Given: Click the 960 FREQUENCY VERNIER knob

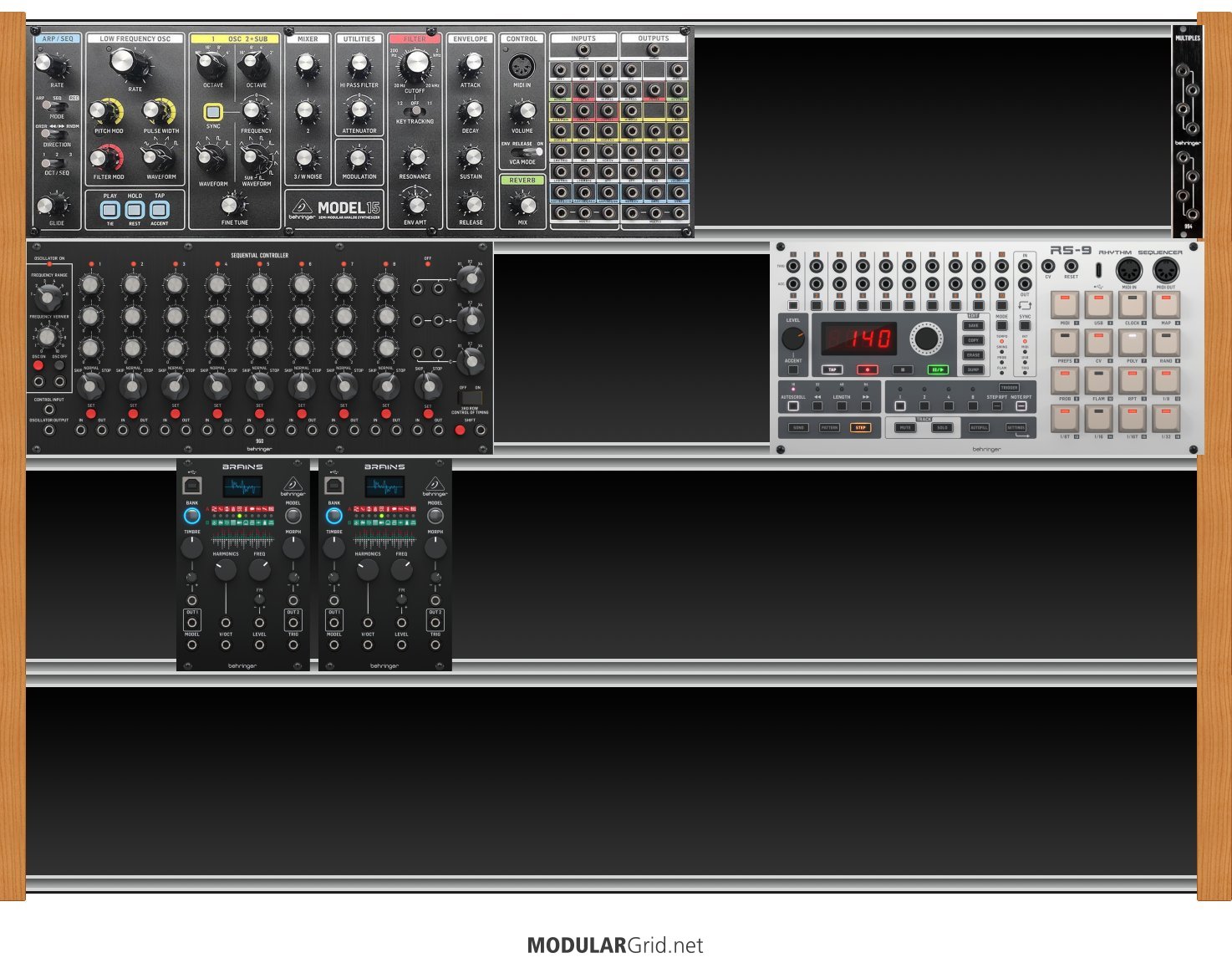Looking at the screenshot, I should 48,337.
